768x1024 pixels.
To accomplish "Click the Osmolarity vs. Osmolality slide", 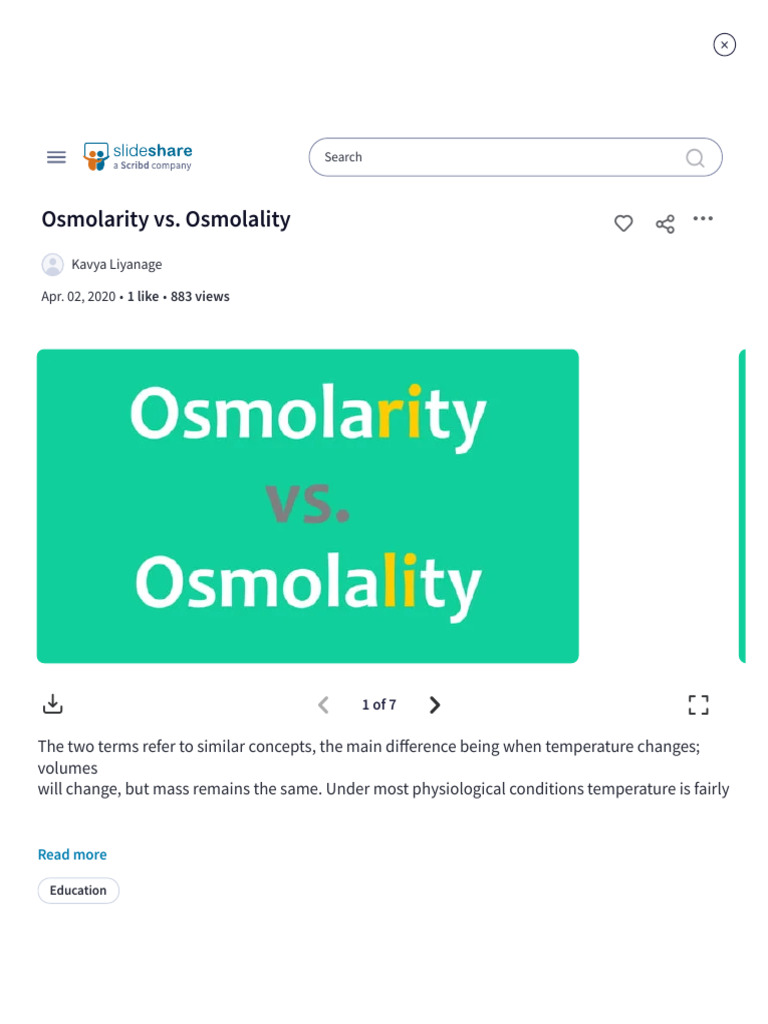I will pos(308,506).
